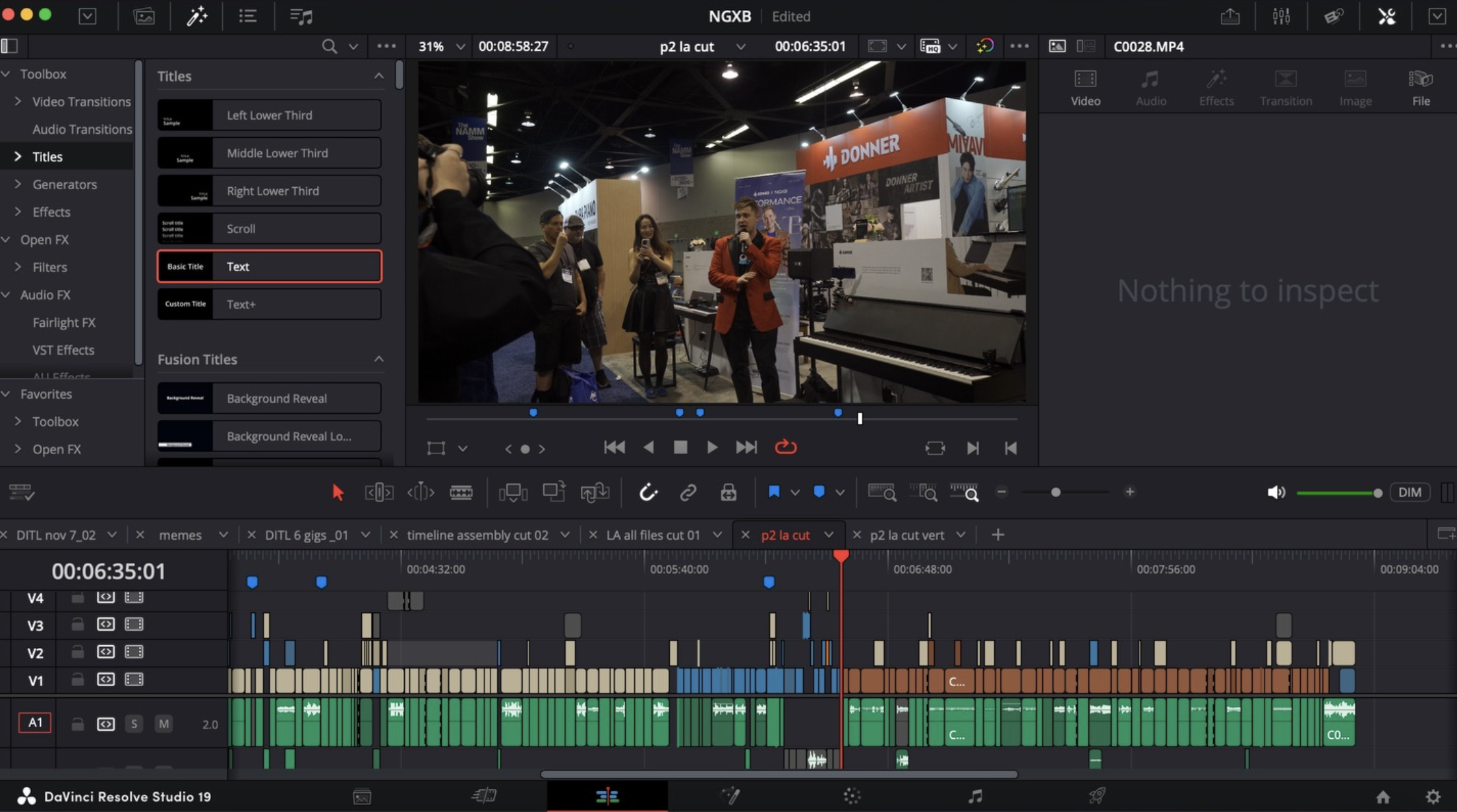Click the linked selection chain icon
Viewport: 1457px width, 812px height.
pos(688,492)
